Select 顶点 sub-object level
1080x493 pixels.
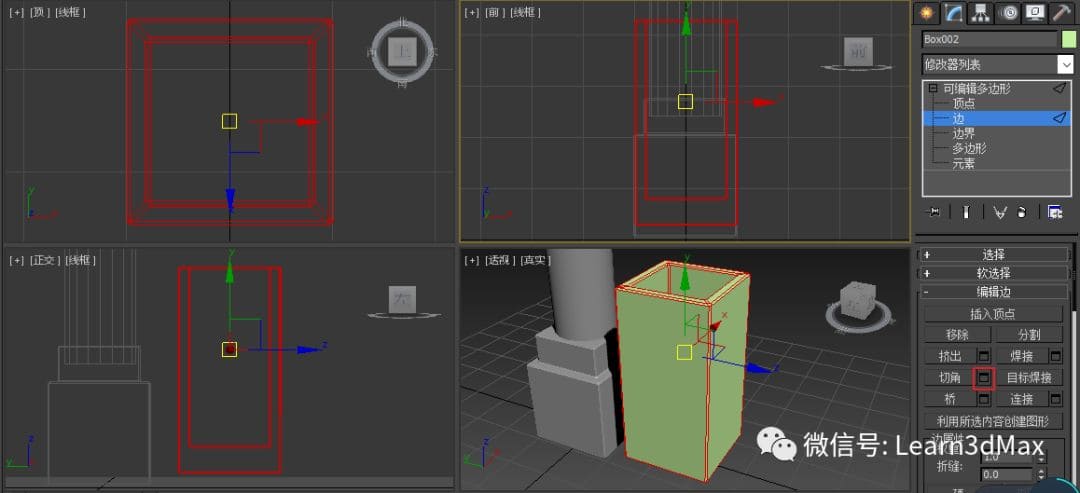[x=964, y=103]
